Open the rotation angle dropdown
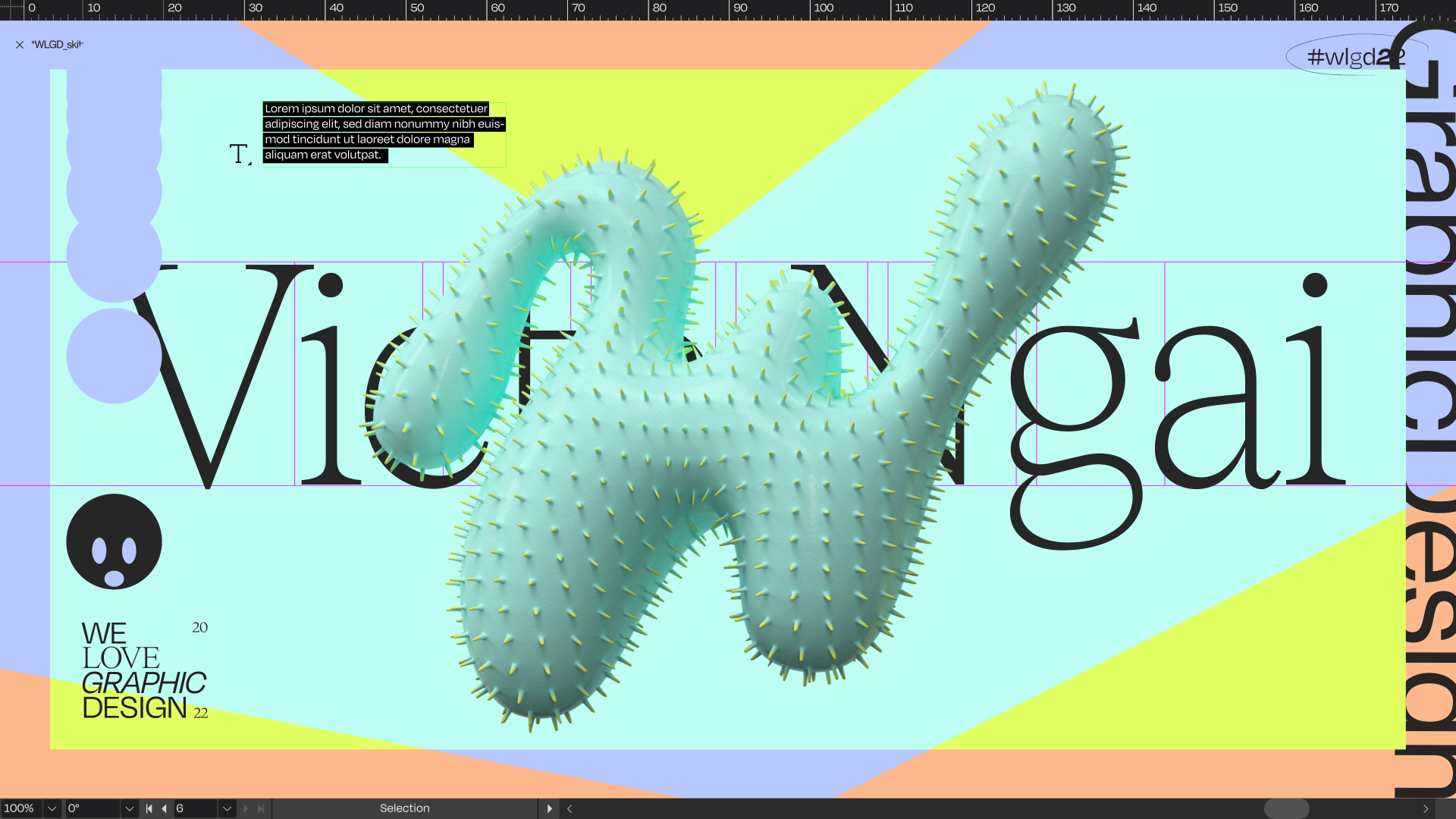Image resolution: width=1456 pixels, height=819 pixels. 129,808
